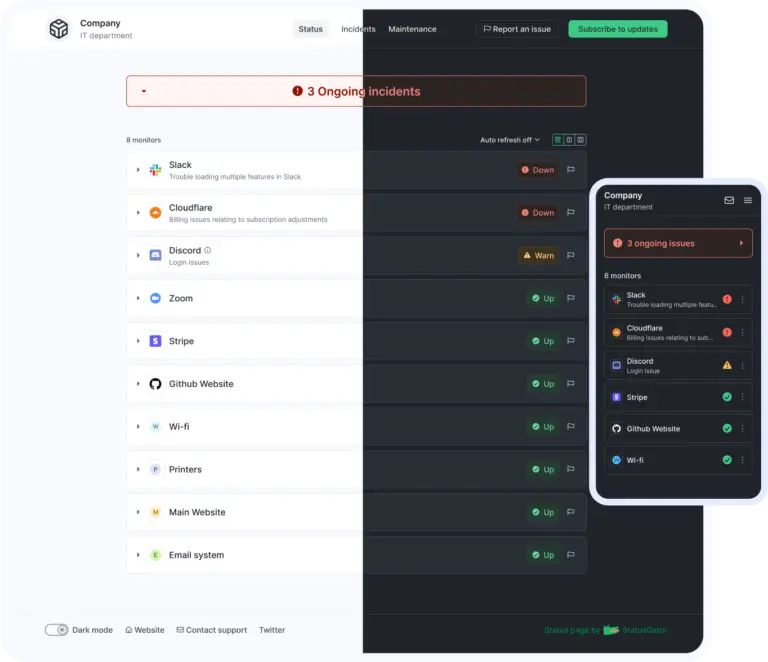Click the Stripe service icon

(x=155, y=341)
